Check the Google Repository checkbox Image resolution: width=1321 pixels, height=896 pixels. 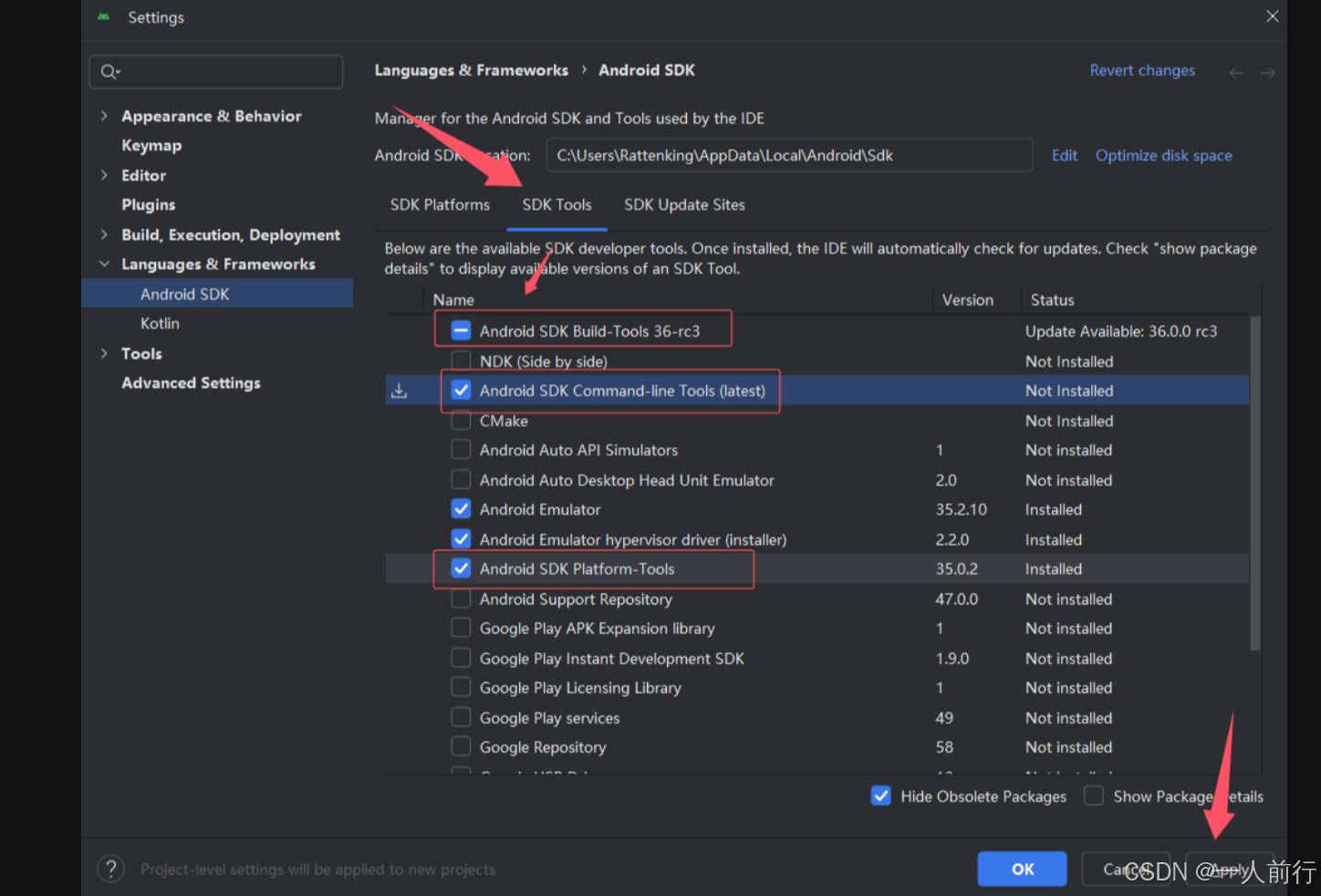tap(461, 746)
